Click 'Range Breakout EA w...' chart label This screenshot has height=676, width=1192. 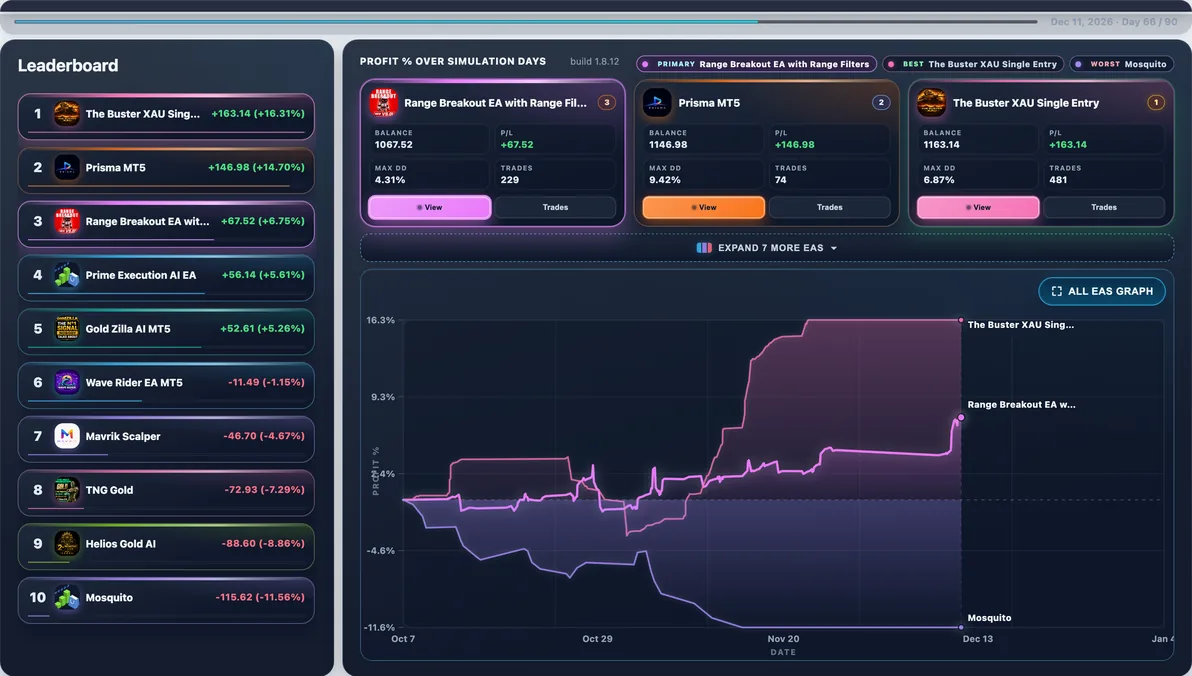pyautogui.click(x=1021, y=405)
